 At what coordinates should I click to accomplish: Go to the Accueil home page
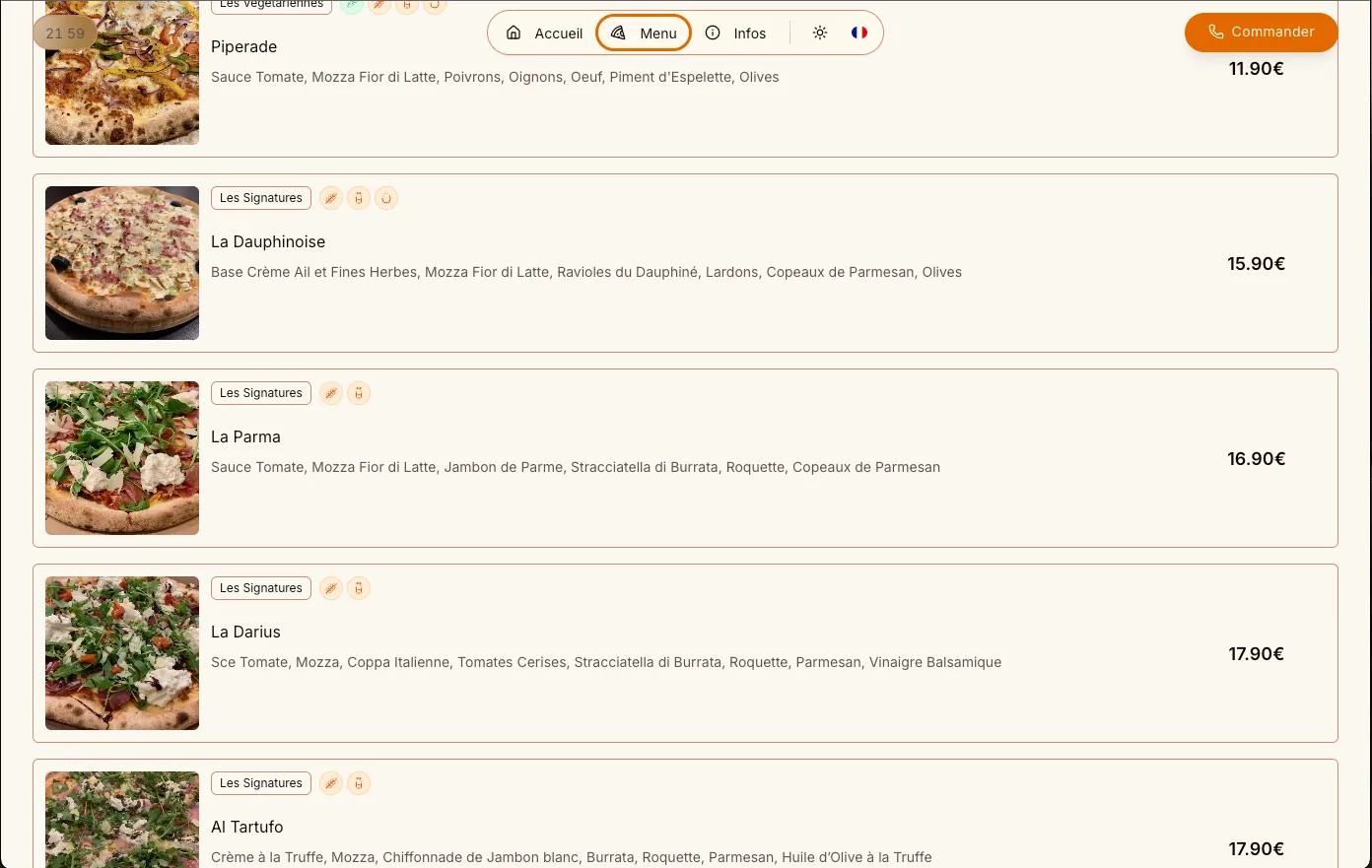click(544, 33)
